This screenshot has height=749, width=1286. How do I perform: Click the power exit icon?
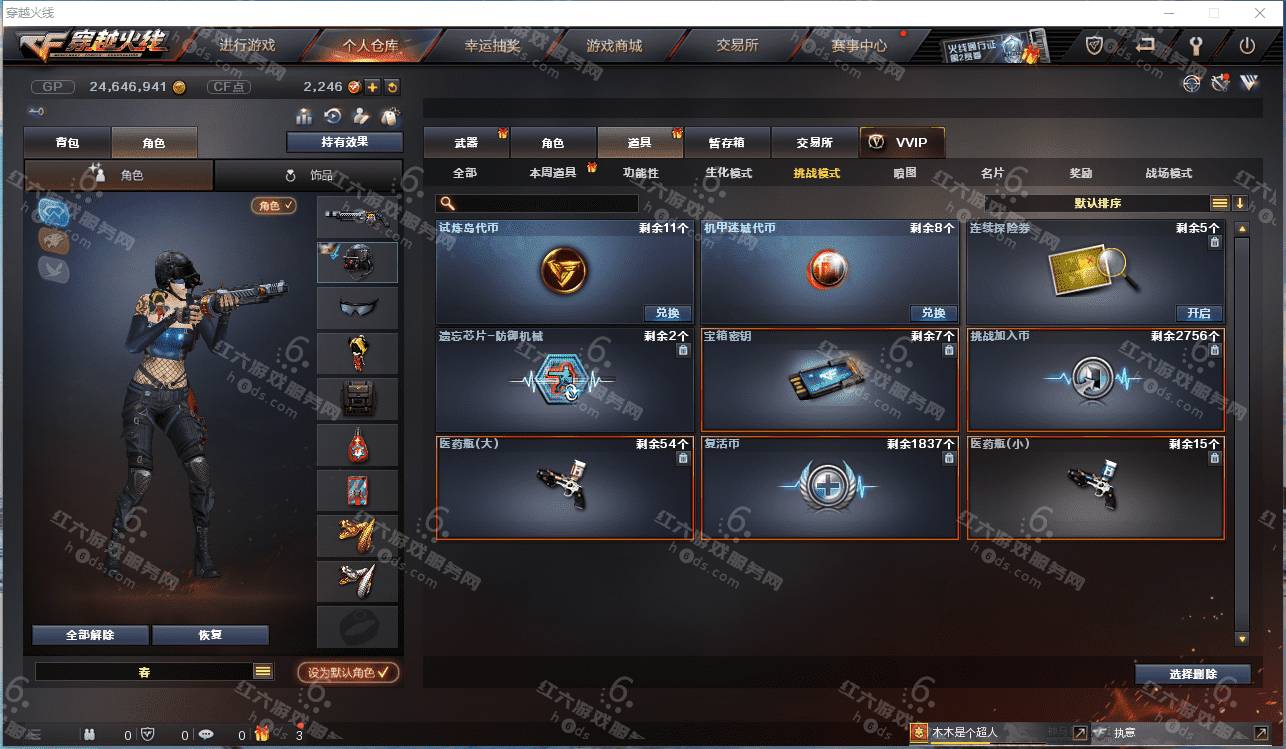pos(1247,46)
